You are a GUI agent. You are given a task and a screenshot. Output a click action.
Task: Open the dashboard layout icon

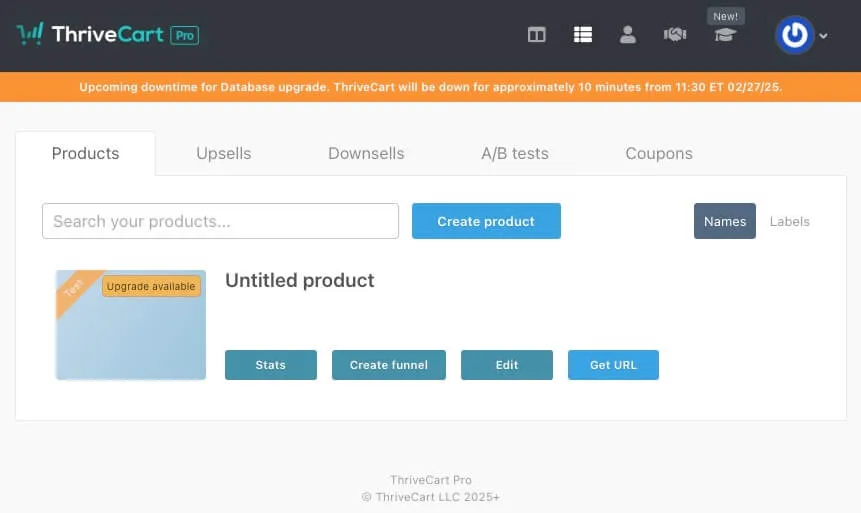pyautogui.click(x=536, y=35)
